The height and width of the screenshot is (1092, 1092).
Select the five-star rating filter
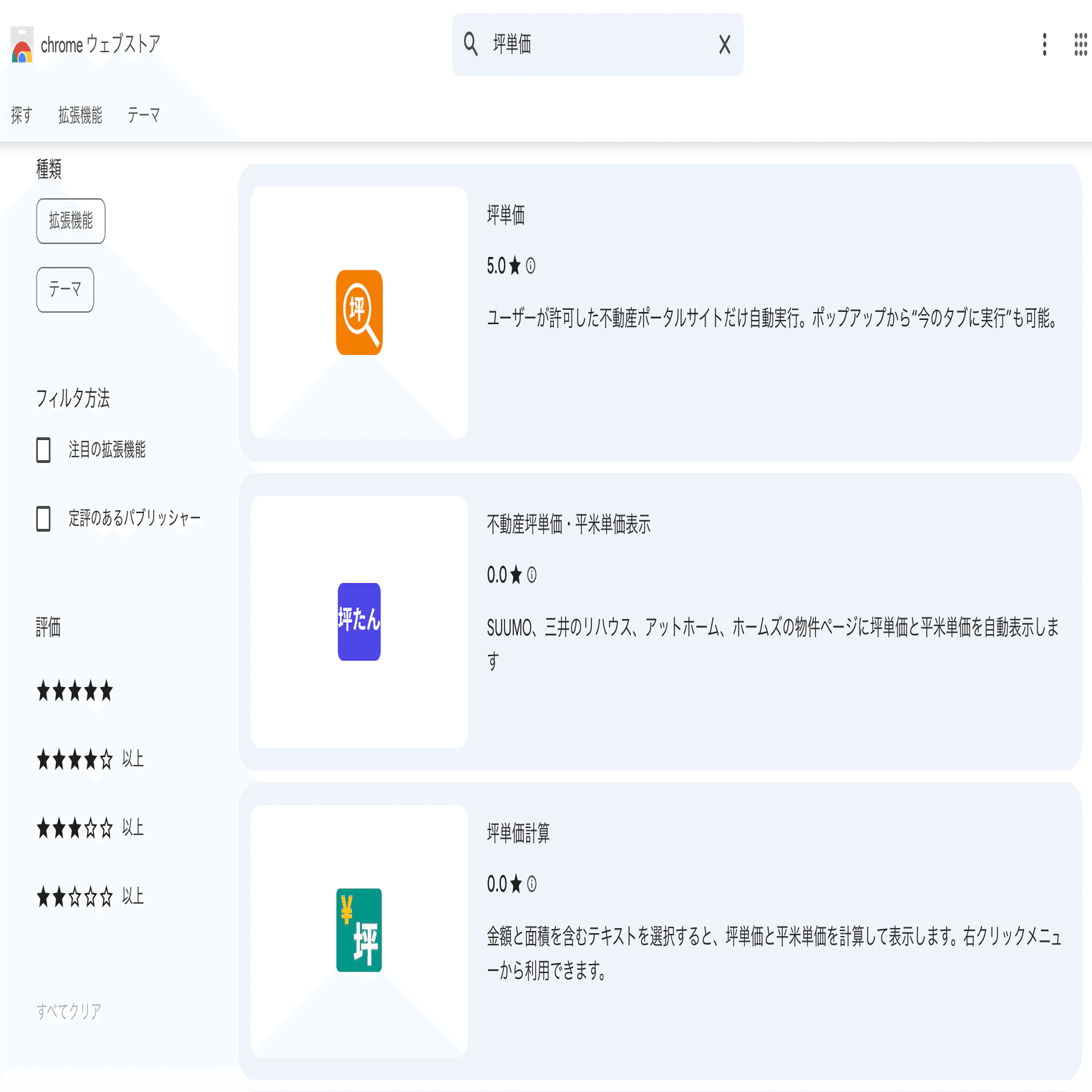[75, 691]
